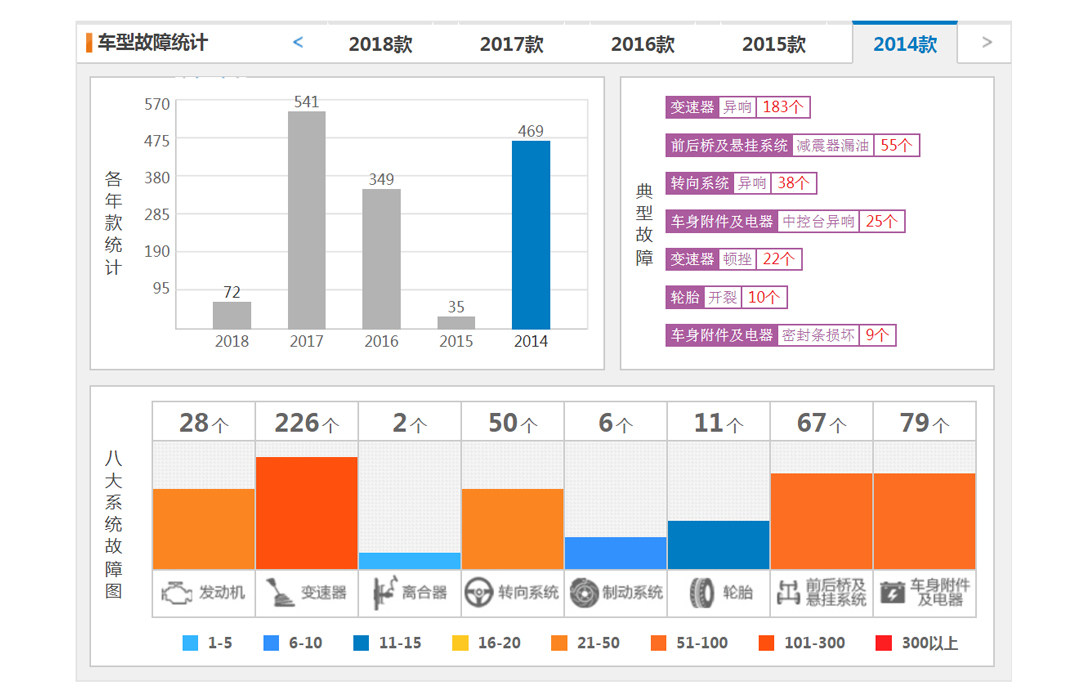
Task: Click the clutch (离合器) pedal icon
Action: (x=381, y=593)
